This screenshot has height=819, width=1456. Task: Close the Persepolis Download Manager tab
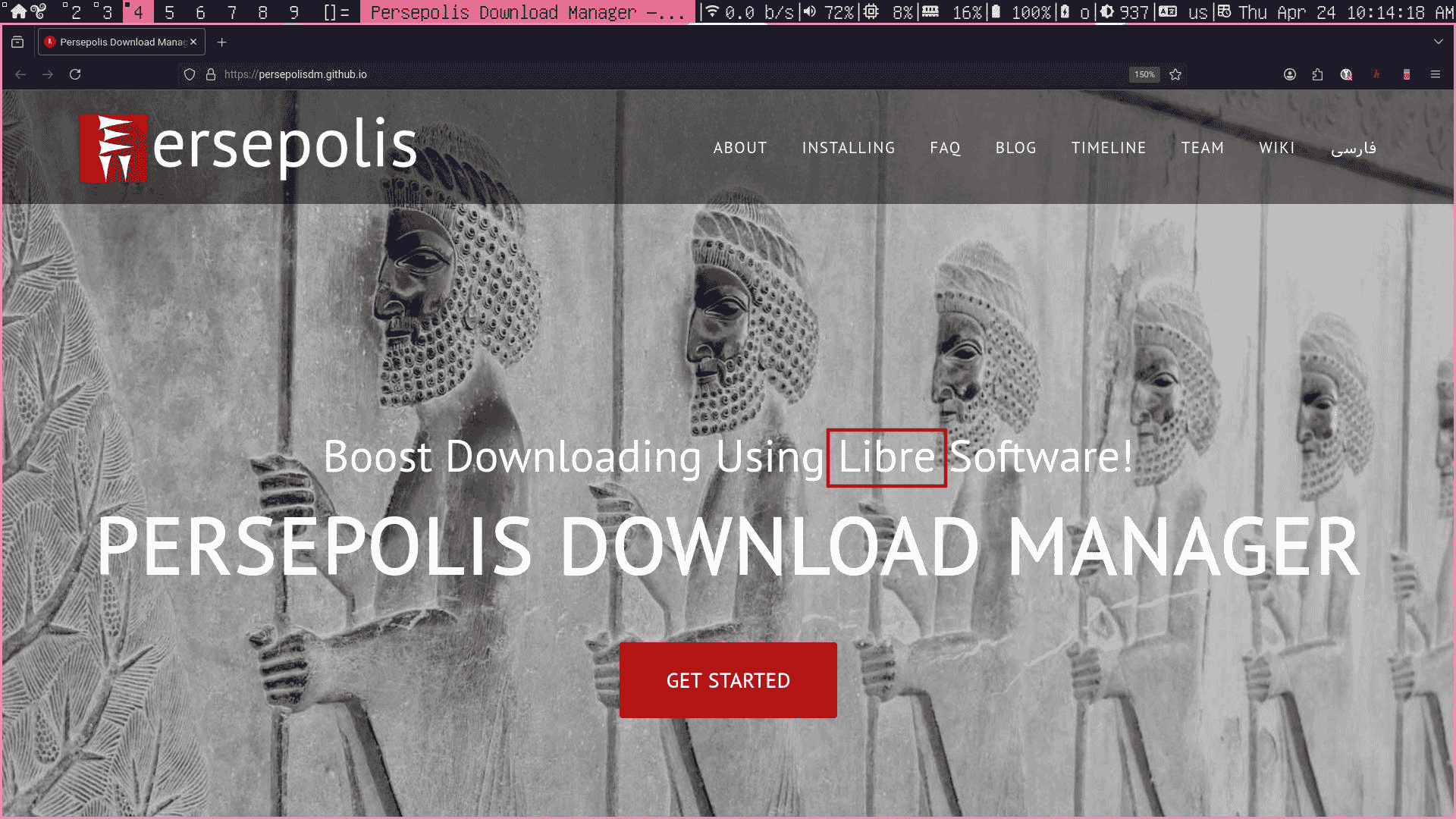tap(193, 42)
